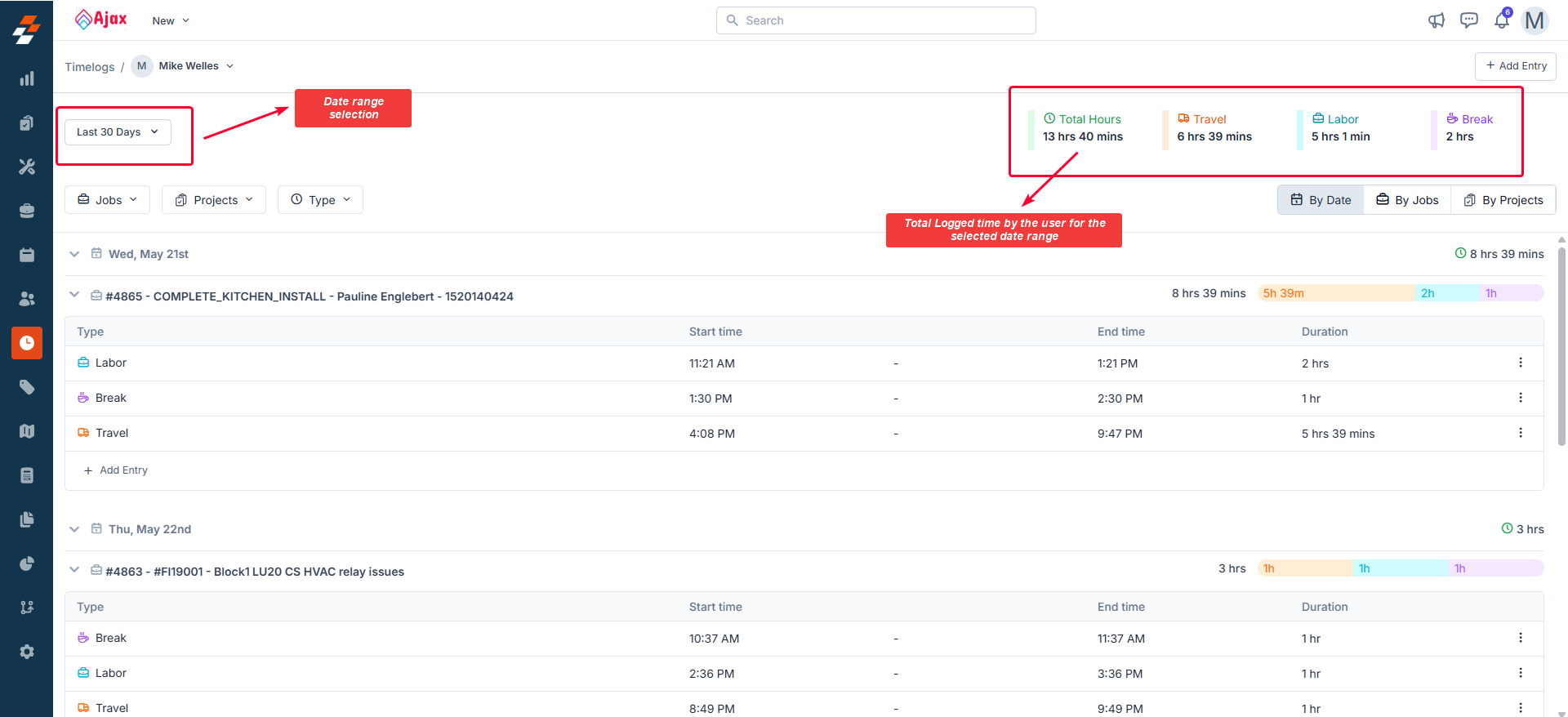Open the Jobs filter dropdown

(107, 200)
